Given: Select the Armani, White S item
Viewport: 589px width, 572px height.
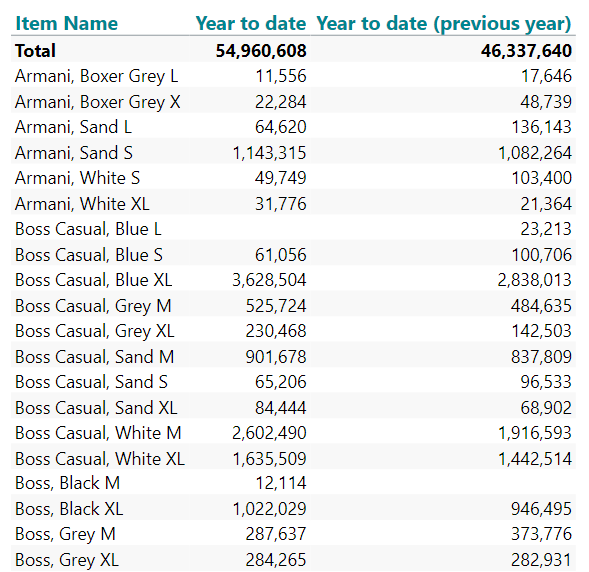Looking at the screenshot, I should (78, 178).
